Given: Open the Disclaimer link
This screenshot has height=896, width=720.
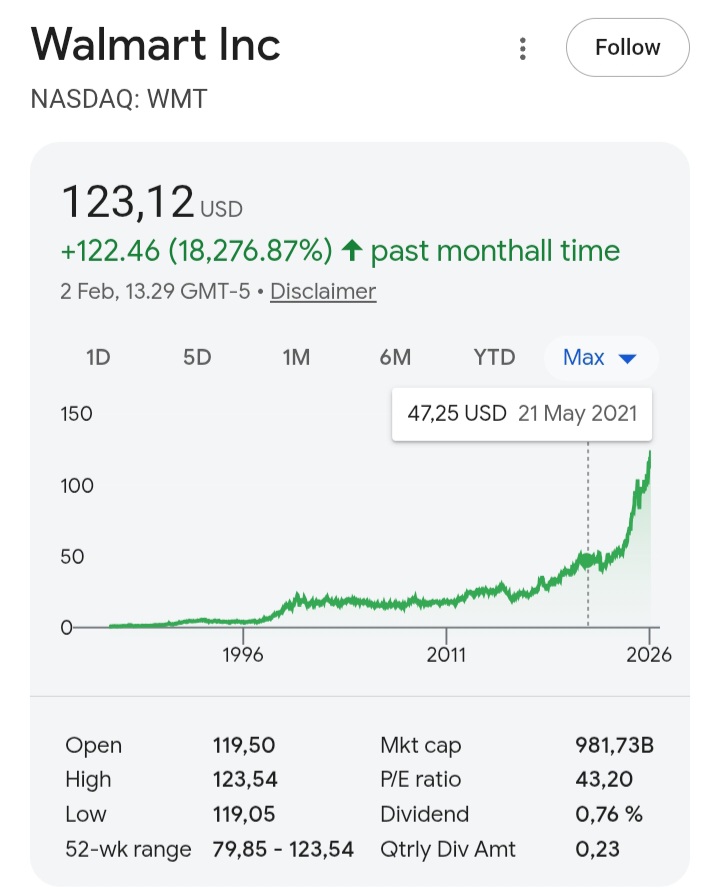Looking at the screenshot, I should [323, 292].
